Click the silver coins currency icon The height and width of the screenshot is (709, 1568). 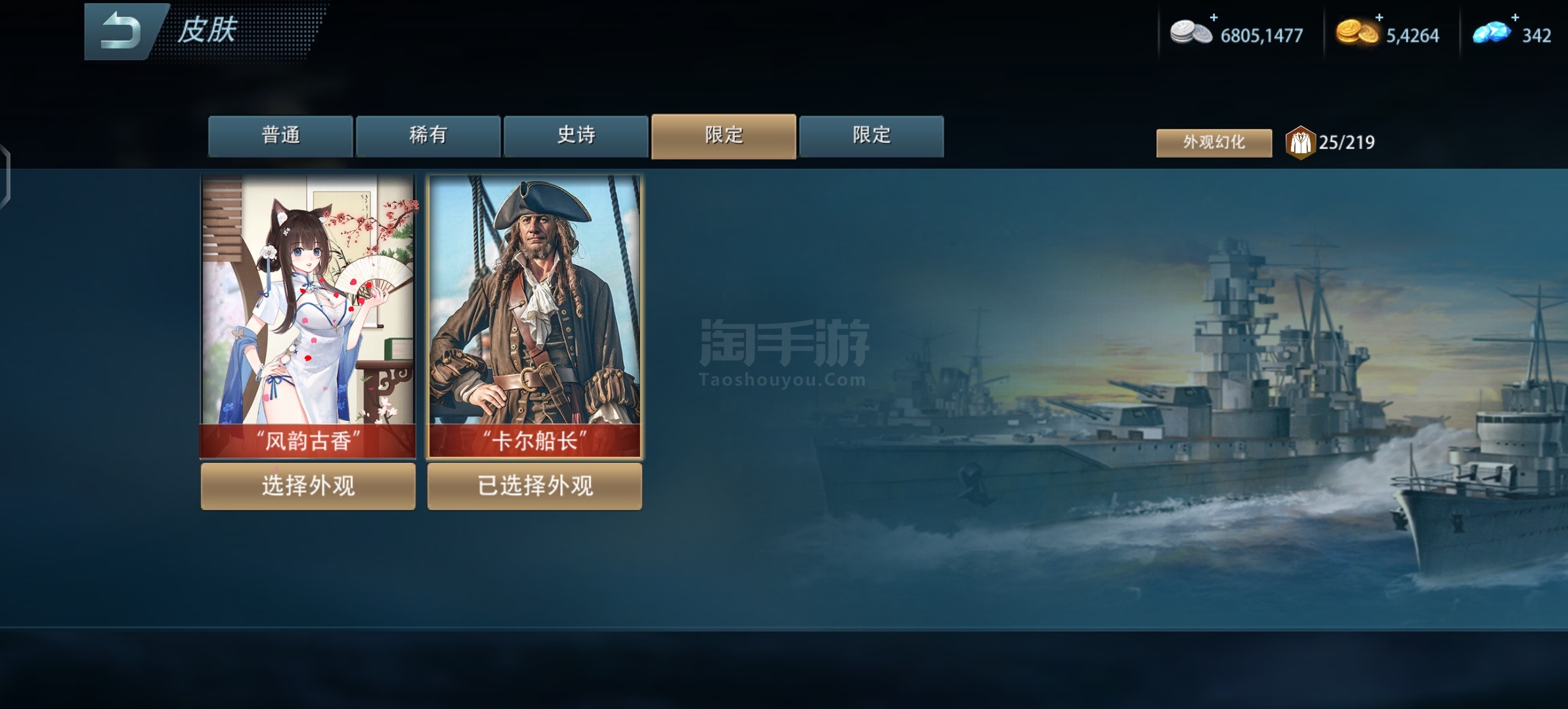pyautogui.click(x=1191, y=33)
